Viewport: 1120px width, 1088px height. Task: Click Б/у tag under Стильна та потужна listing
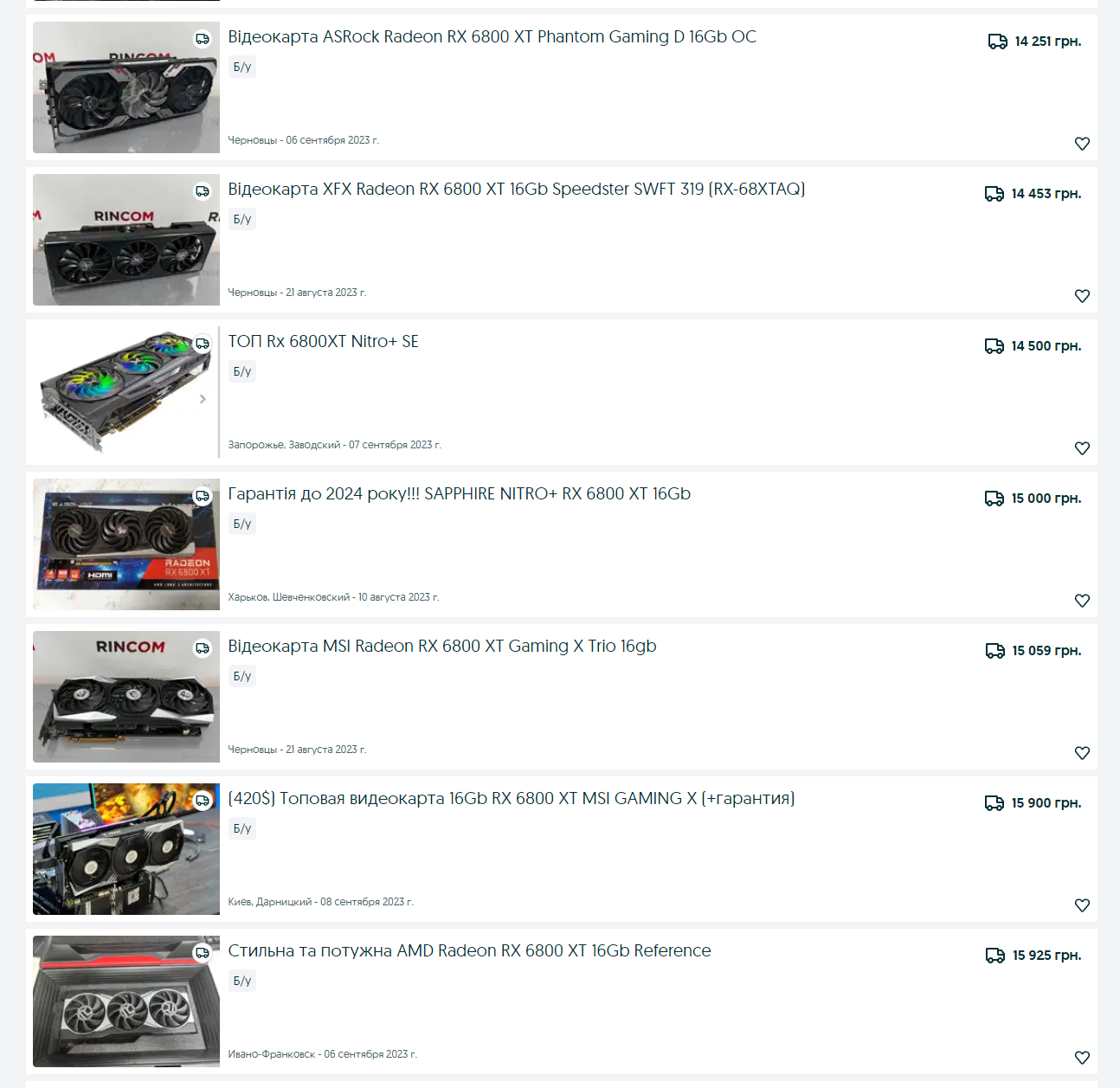242,981
